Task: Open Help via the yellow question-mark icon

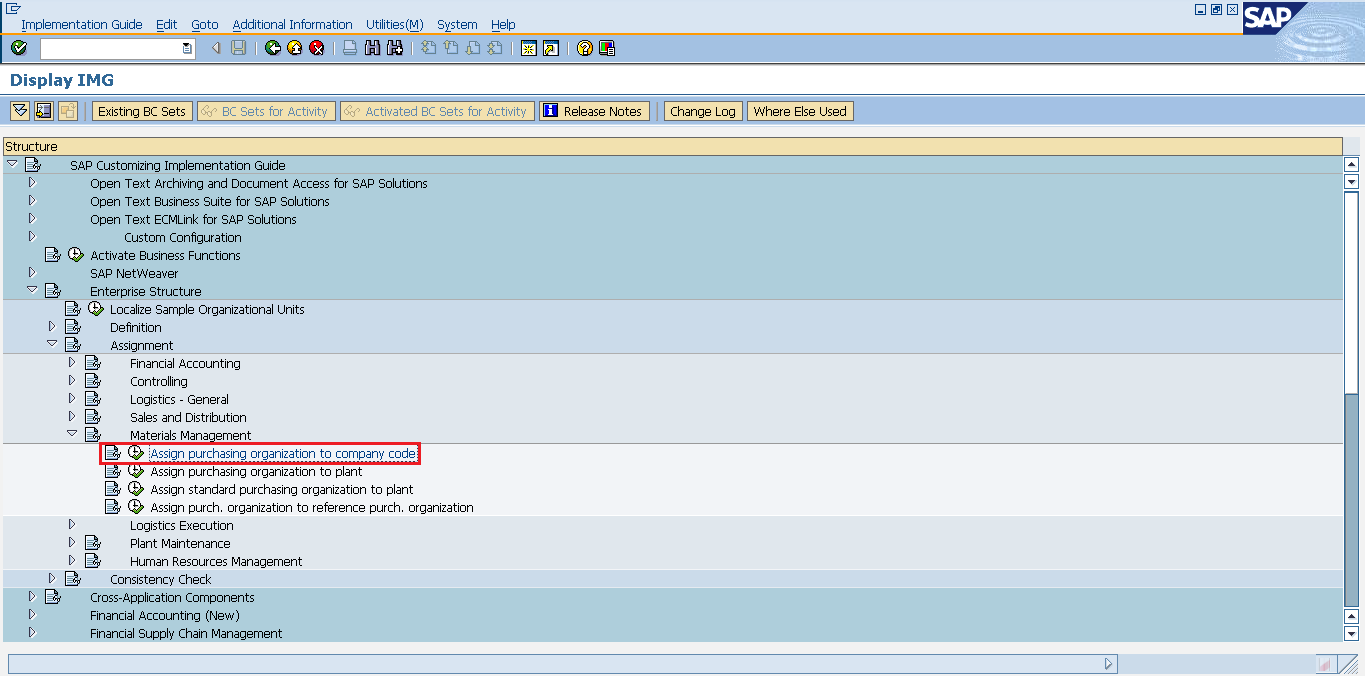Action: tap(585, 48)
